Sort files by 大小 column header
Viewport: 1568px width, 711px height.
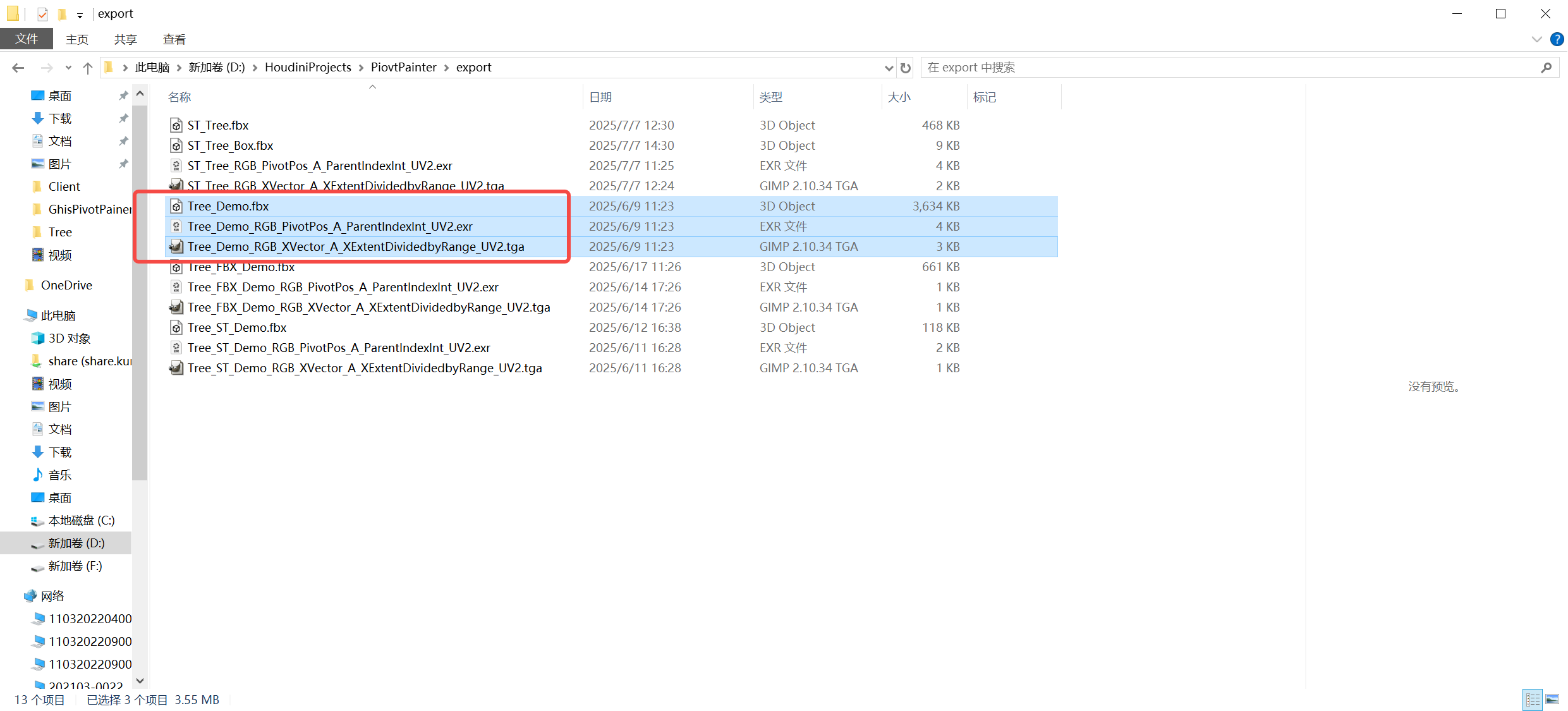[x=899, y=97]
